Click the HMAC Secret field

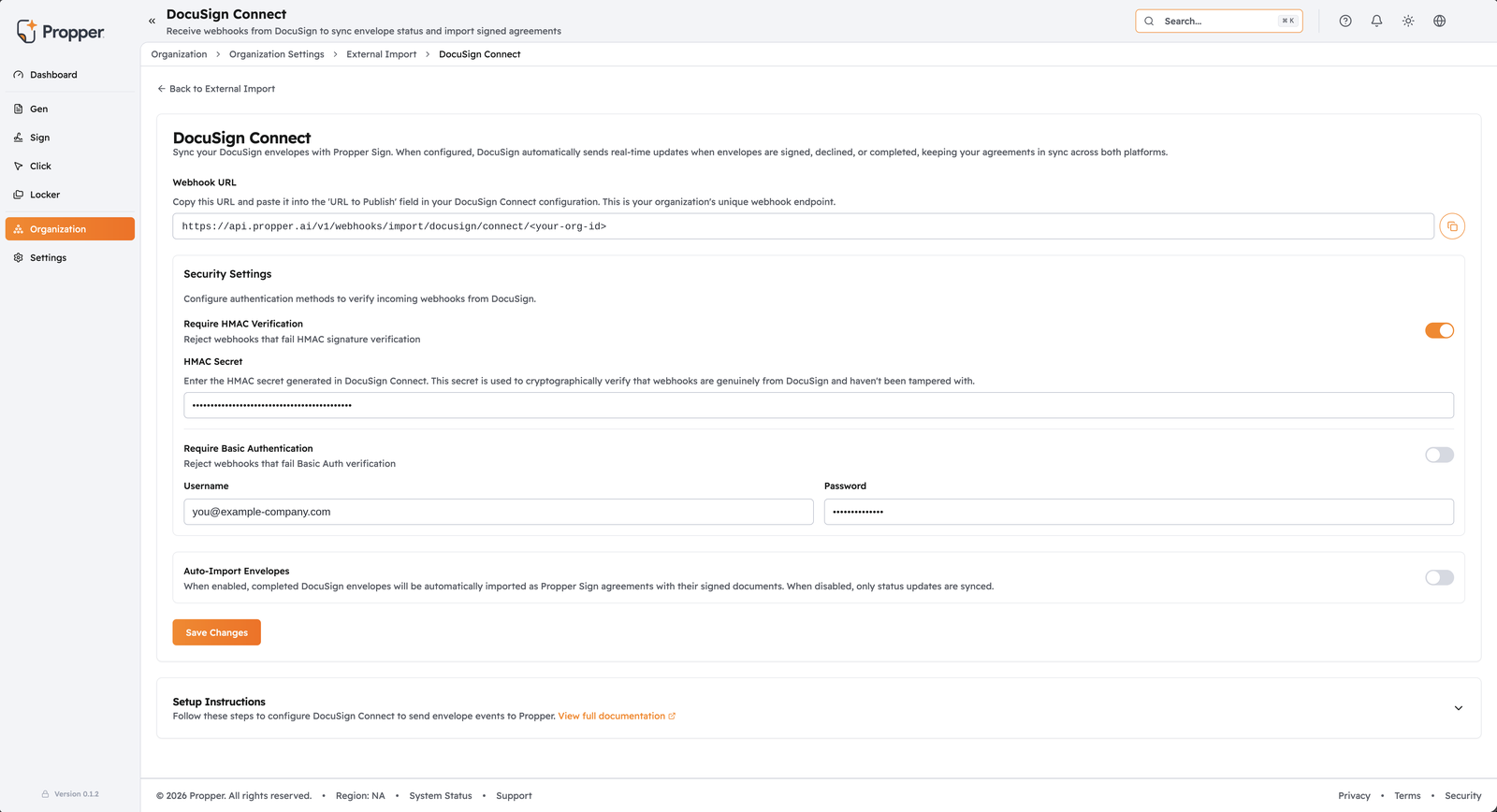(x=819, y=405)
